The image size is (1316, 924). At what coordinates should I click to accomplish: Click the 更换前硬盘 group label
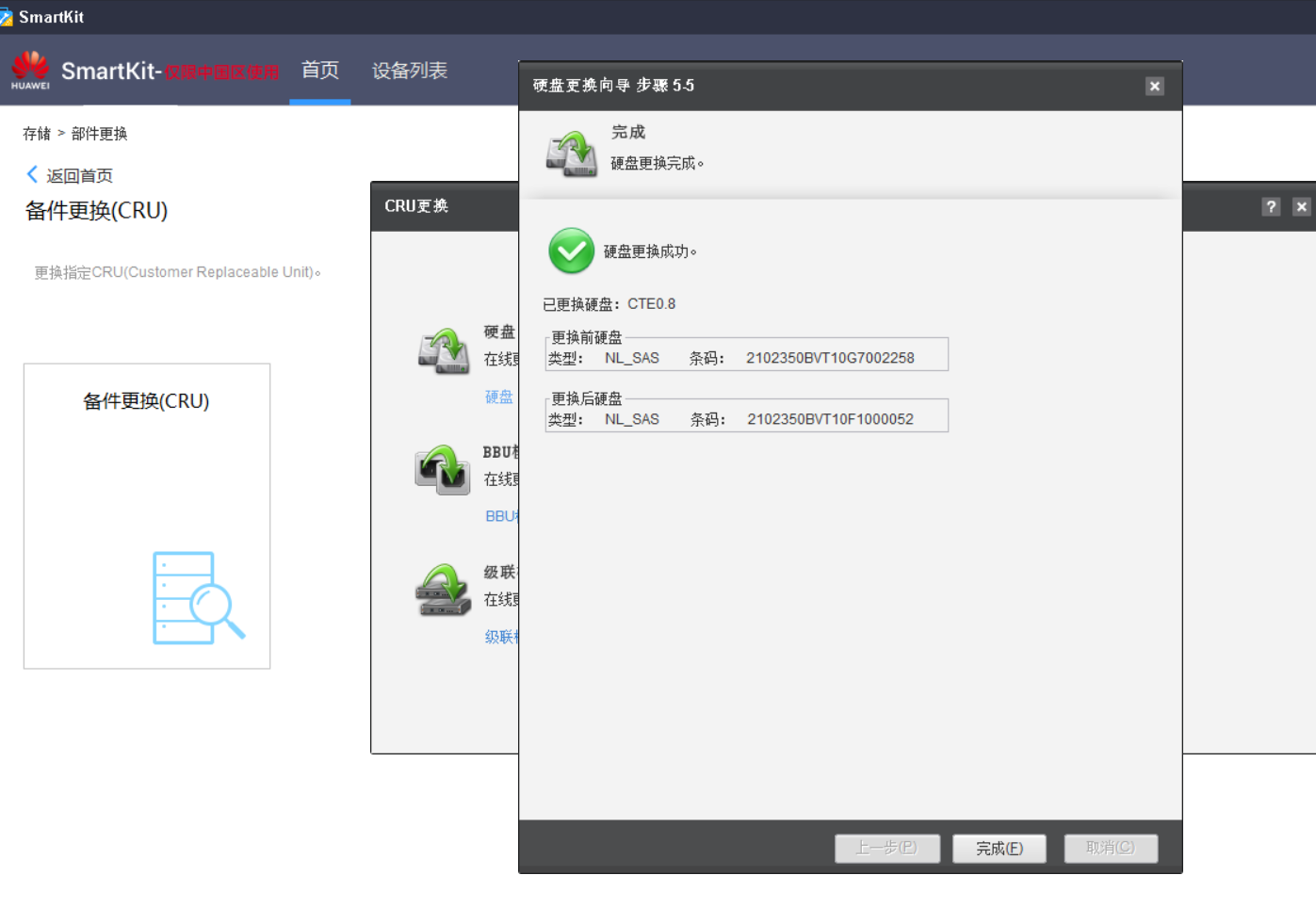tap(587, 337)
